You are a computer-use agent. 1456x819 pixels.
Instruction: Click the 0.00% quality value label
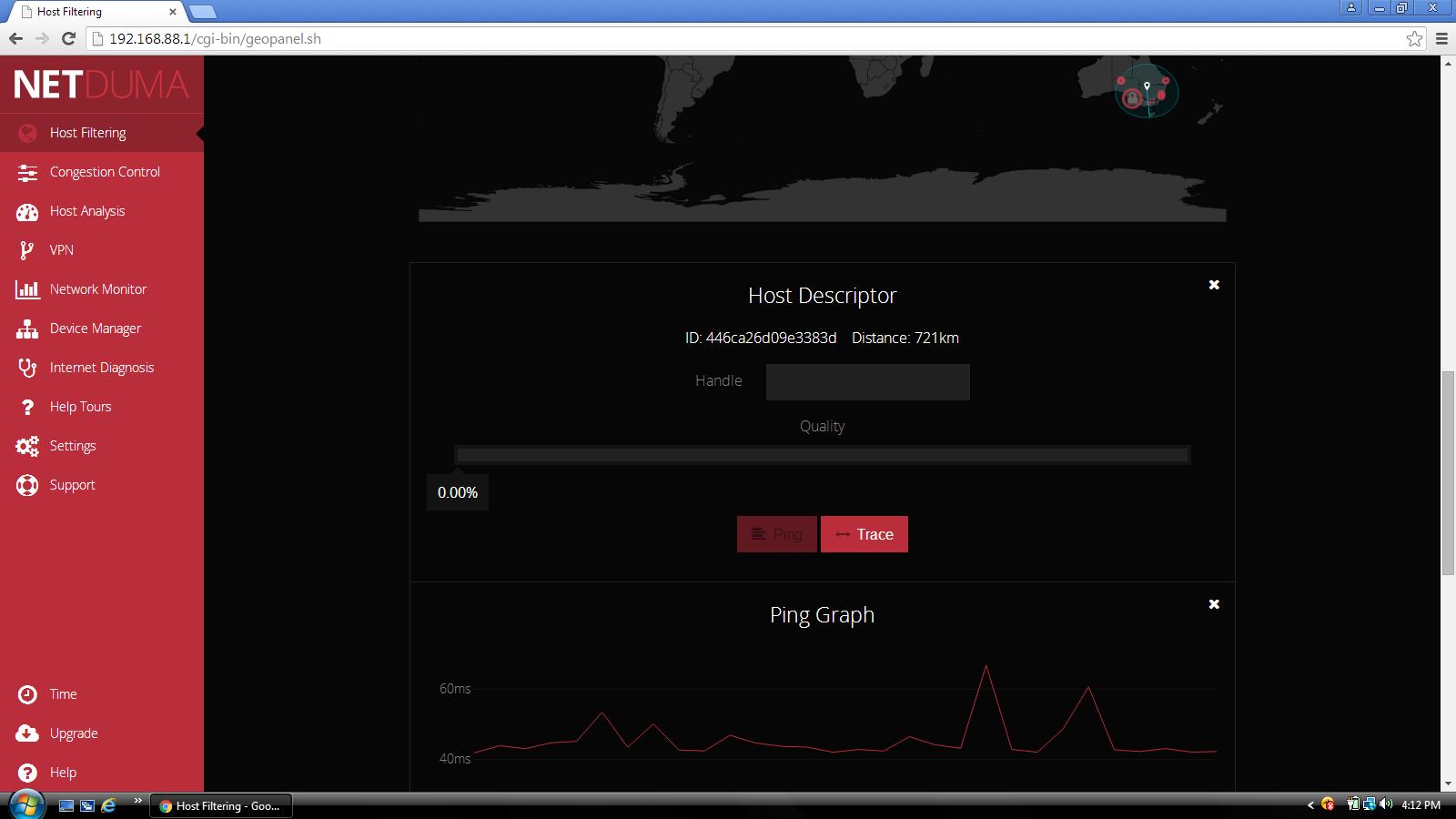pyautogui.click(x=458, y=492)
